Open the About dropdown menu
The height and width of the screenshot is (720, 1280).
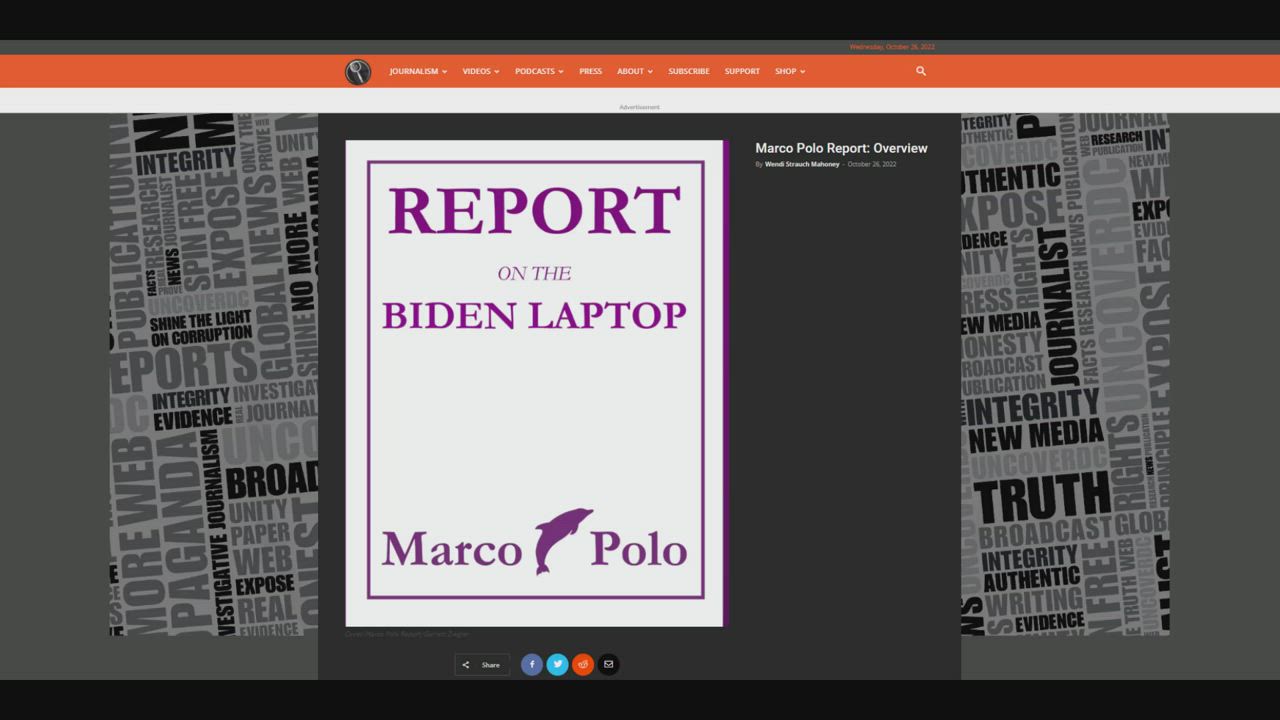pyautogui.click(x=634, y=71)
